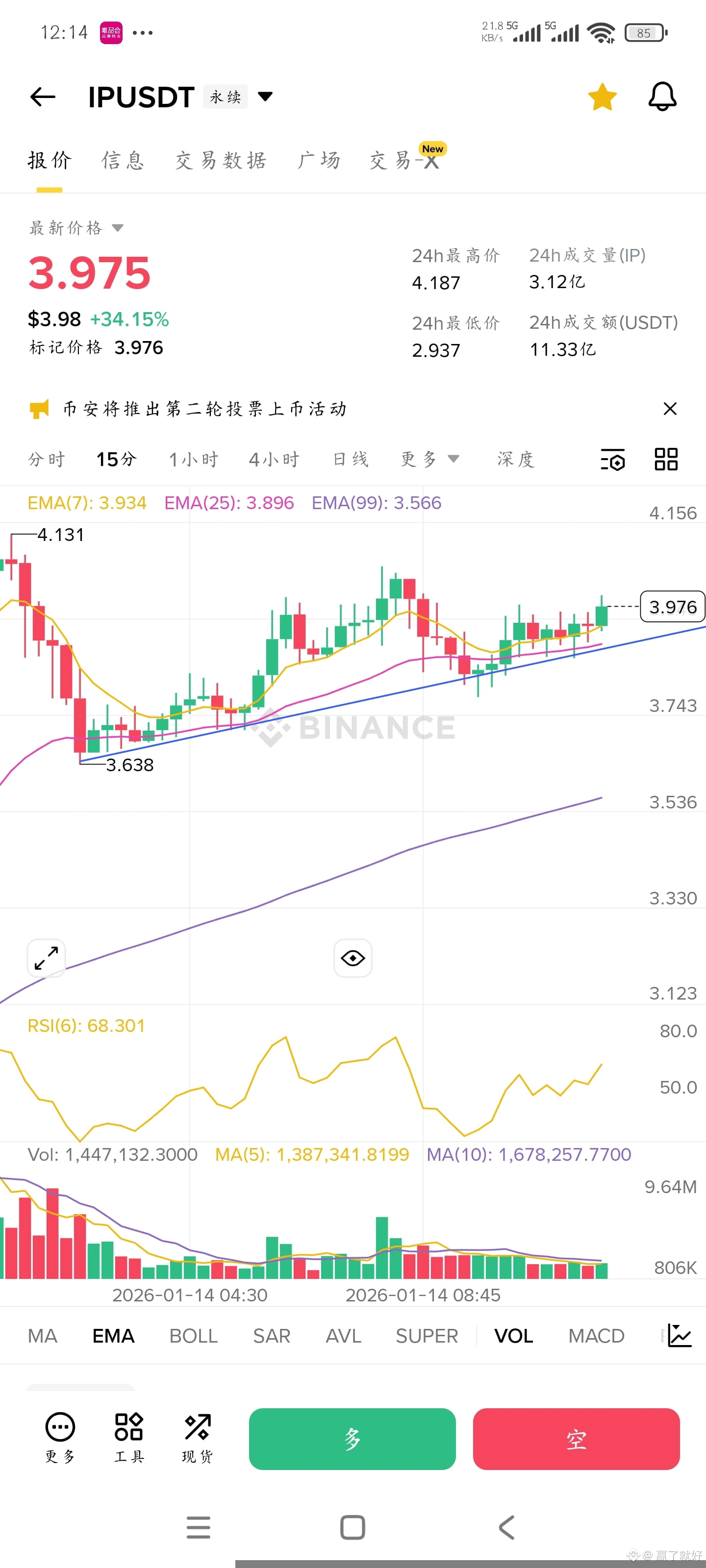
Task: Tap the EMA(25): 3.896 indicator label
Action: [229, 503]
